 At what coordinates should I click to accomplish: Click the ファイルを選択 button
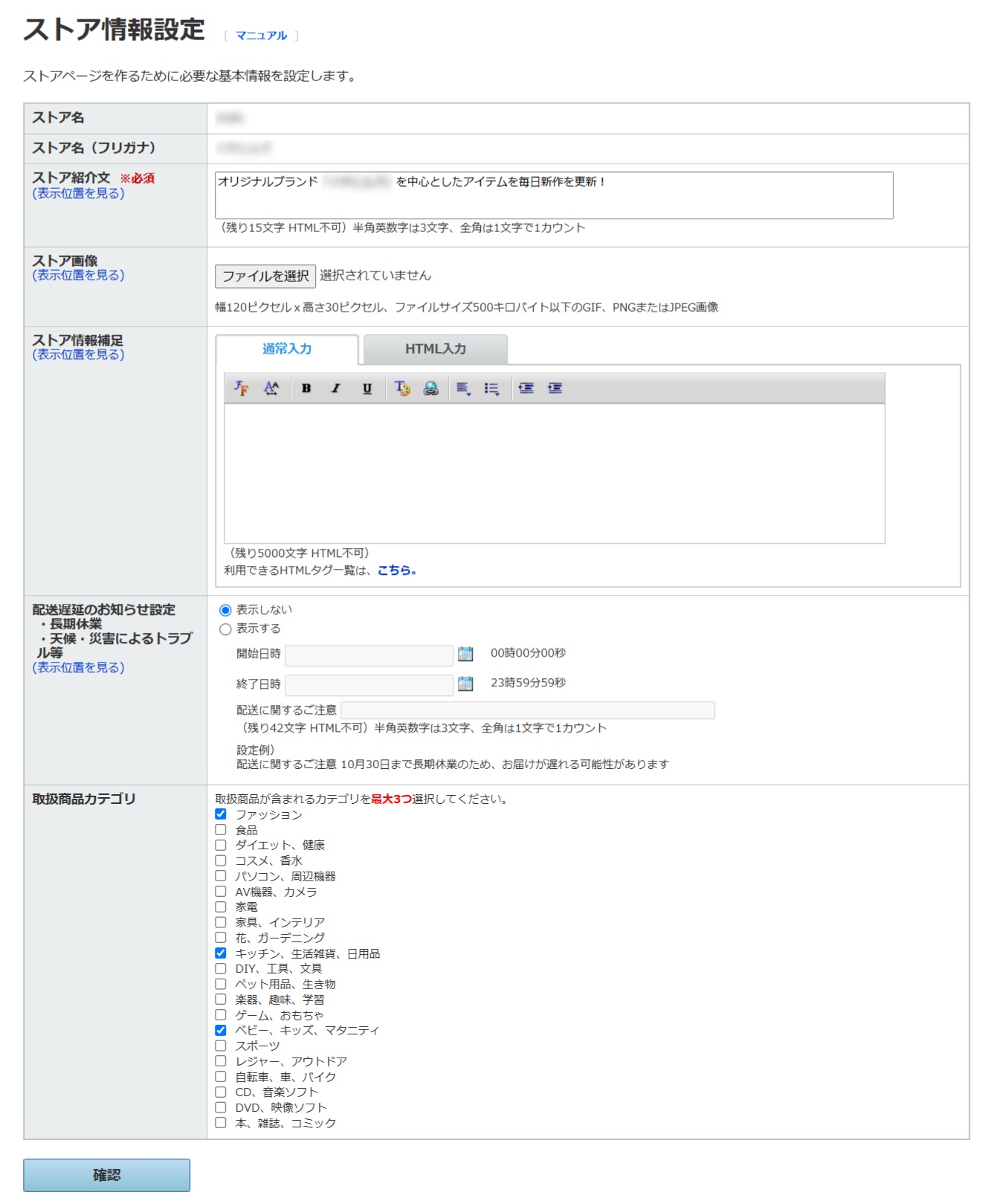pyautogui.click(x=265, y=276)
